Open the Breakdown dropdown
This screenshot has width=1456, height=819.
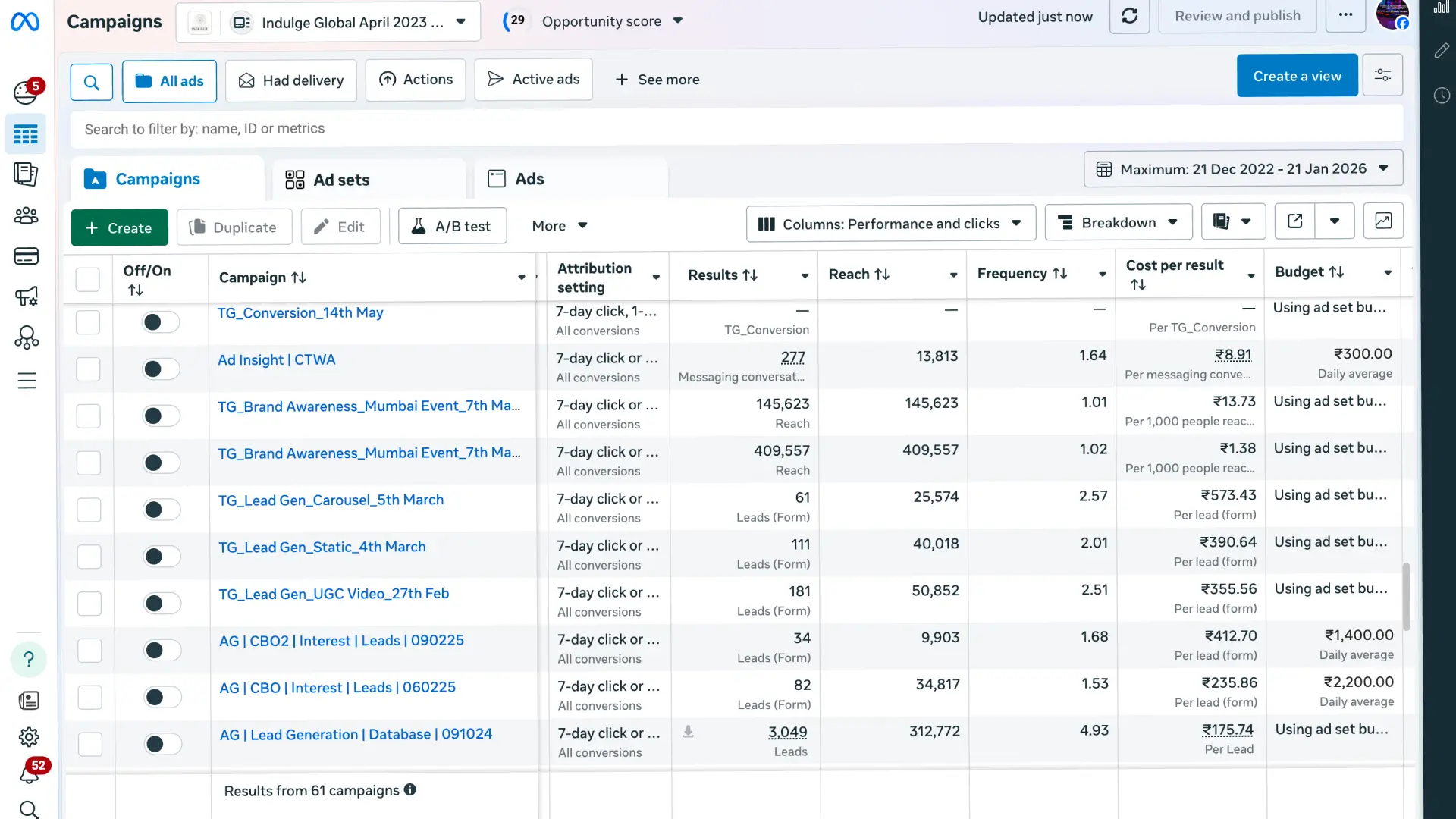[x=1118, y=223]
